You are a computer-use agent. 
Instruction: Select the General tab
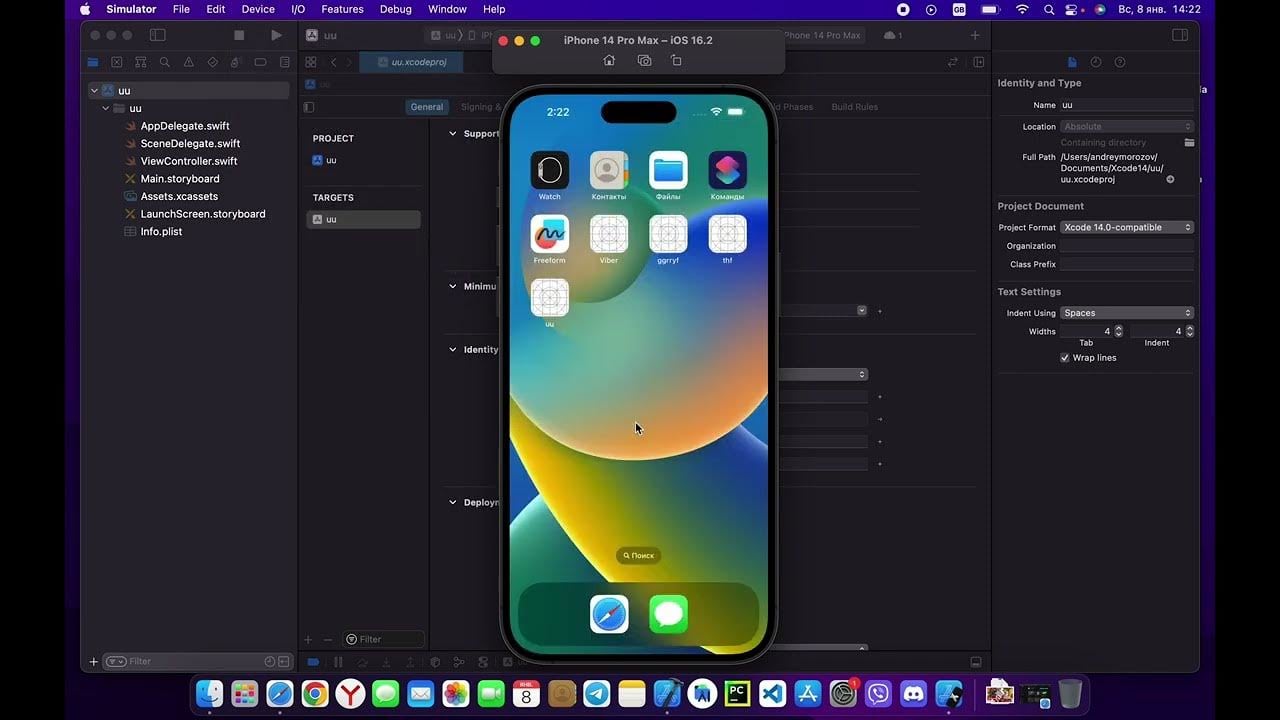click(426, 107)
